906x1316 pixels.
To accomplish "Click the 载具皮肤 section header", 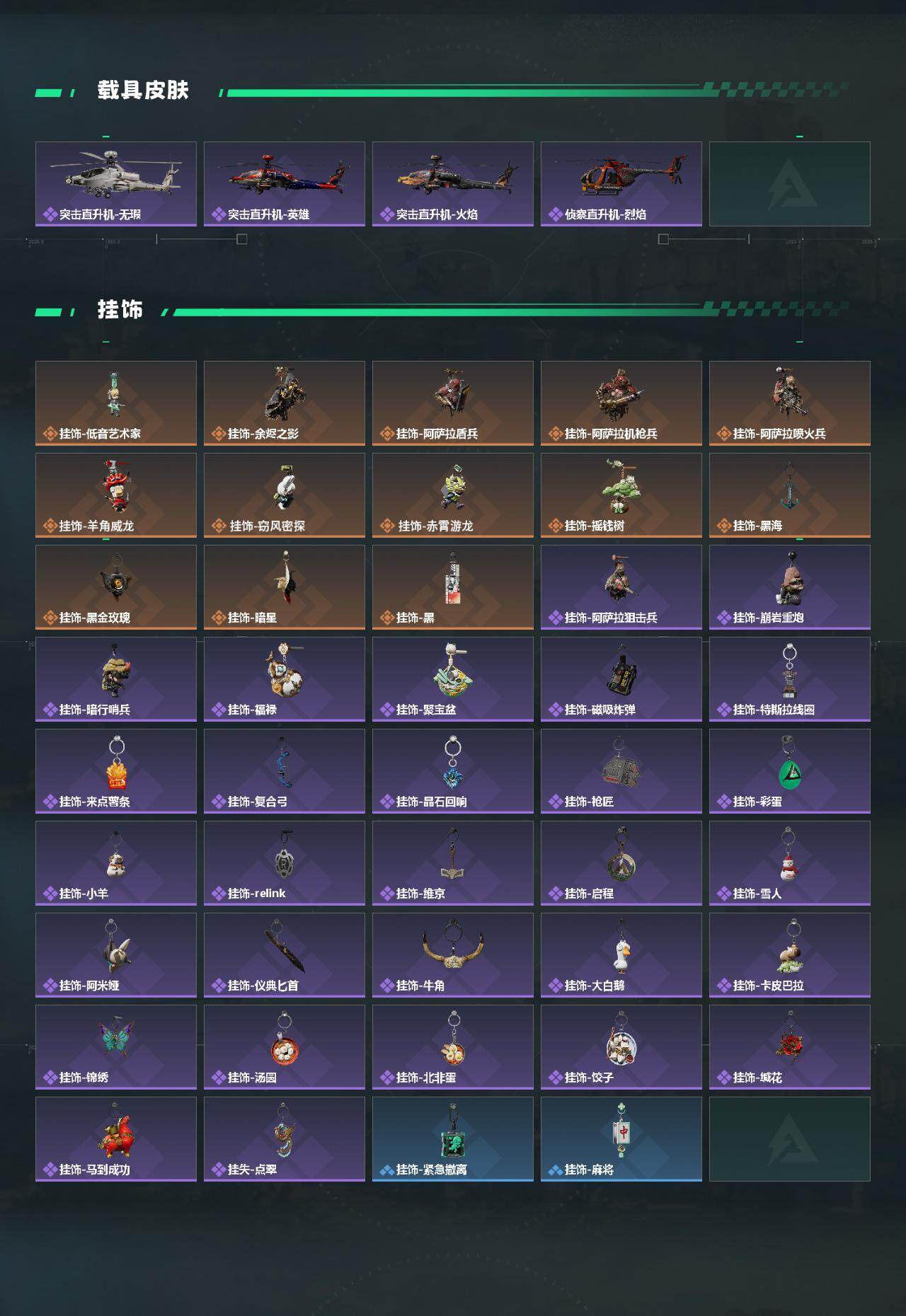I will pyautogui.click(x=143, y=91).
